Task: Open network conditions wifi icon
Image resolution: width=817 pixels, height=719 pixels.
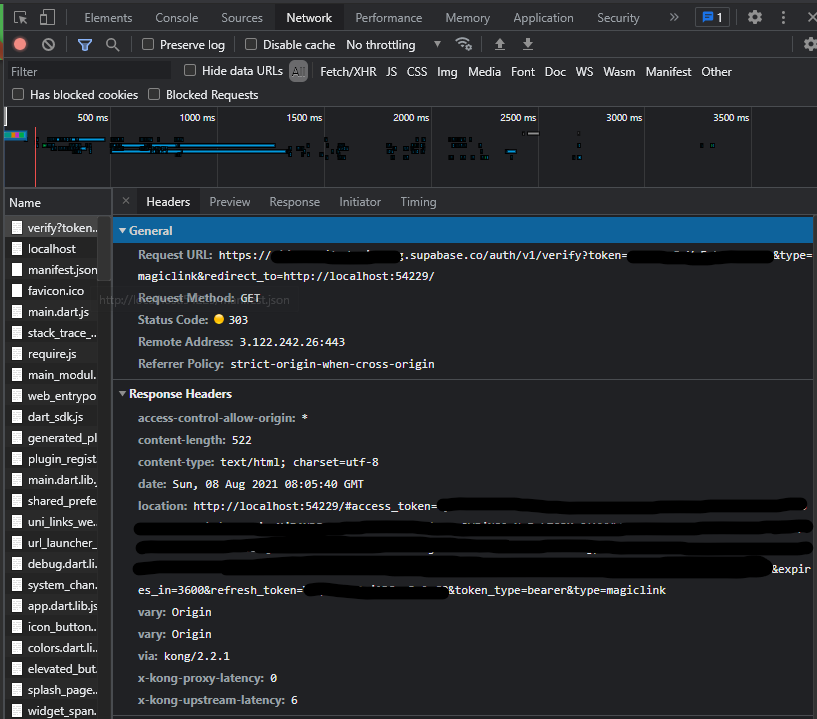Action: 463,44
